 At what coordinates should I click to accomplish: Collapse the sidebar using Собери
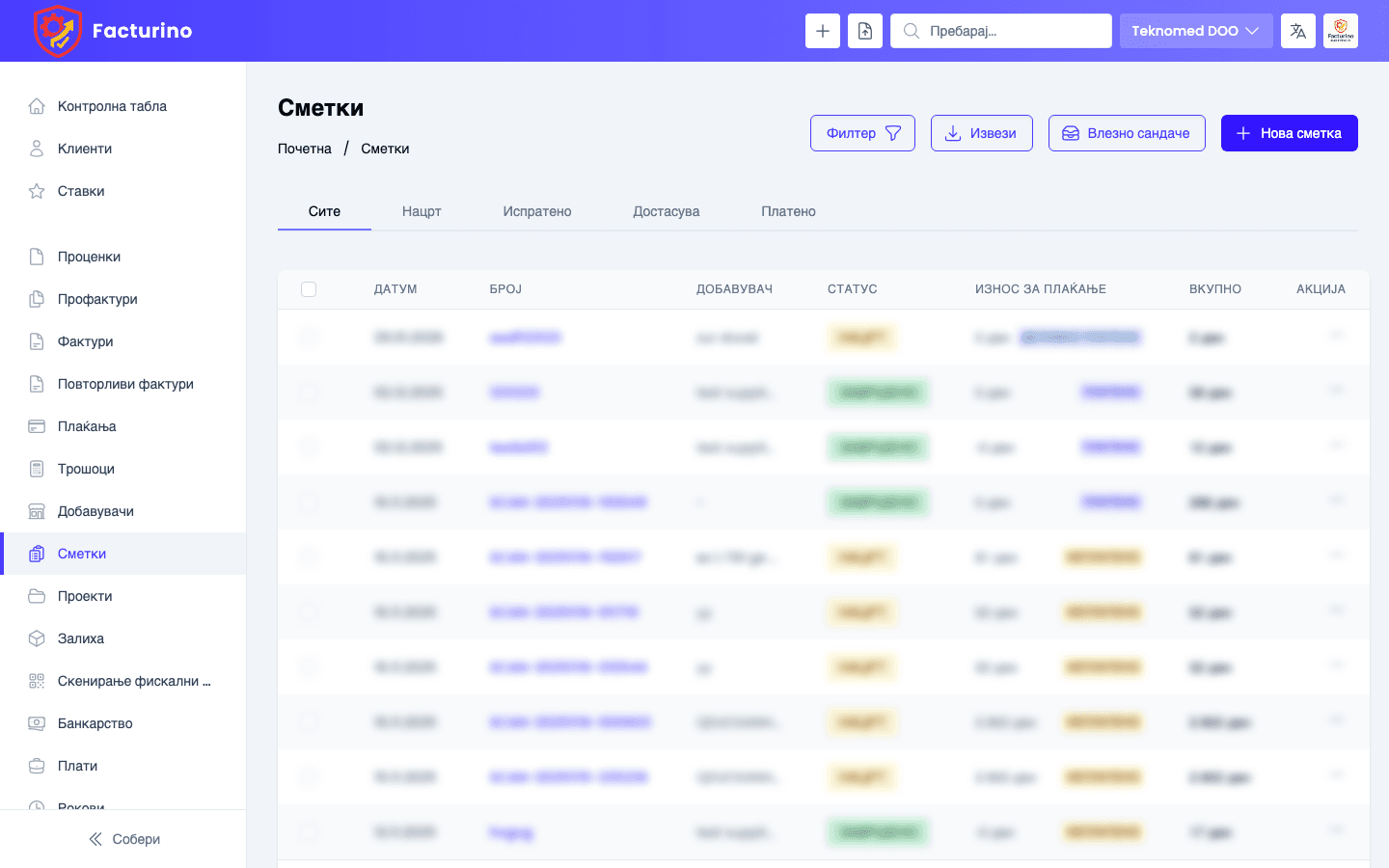coord(123,839)
